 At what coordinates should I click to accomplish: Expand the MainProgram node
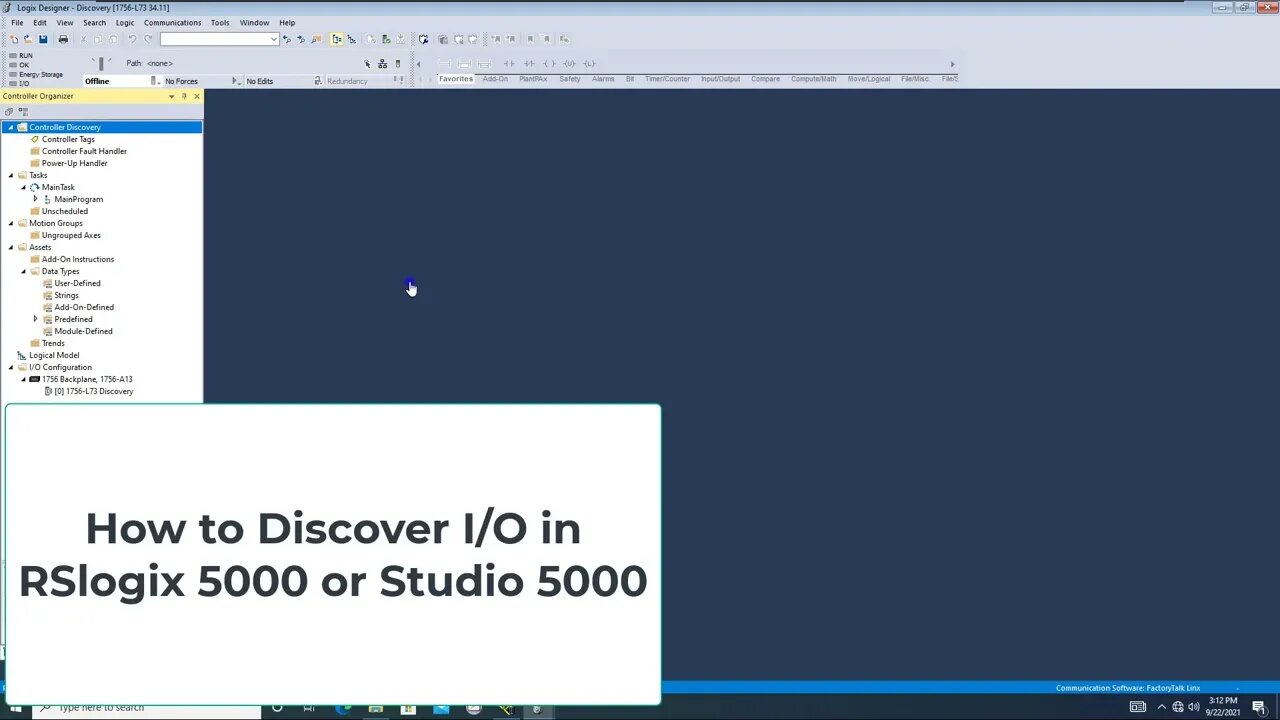click(x=36, y=199)
